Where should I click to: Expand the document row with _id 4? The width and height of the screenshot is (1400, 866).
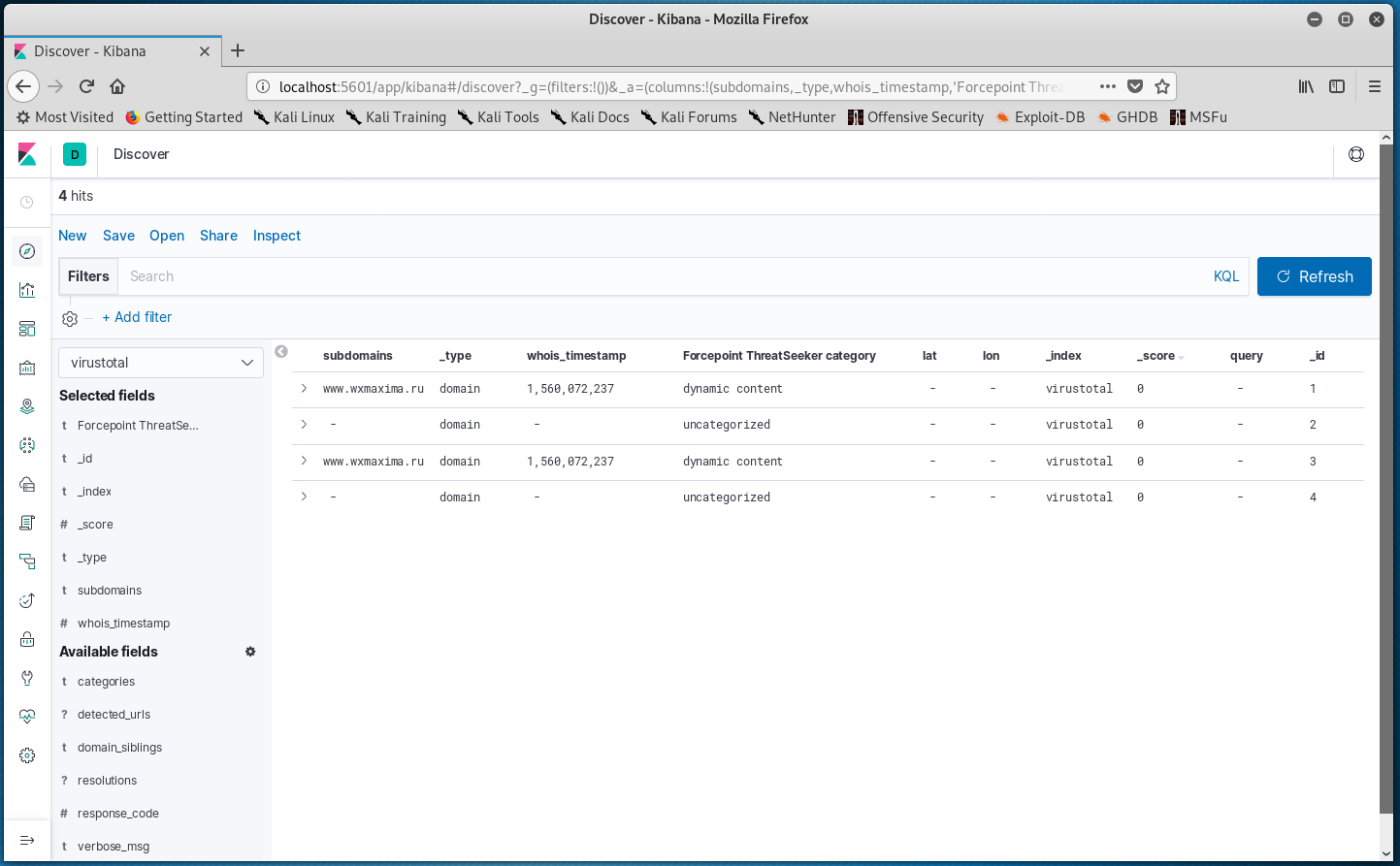[304, 497]
